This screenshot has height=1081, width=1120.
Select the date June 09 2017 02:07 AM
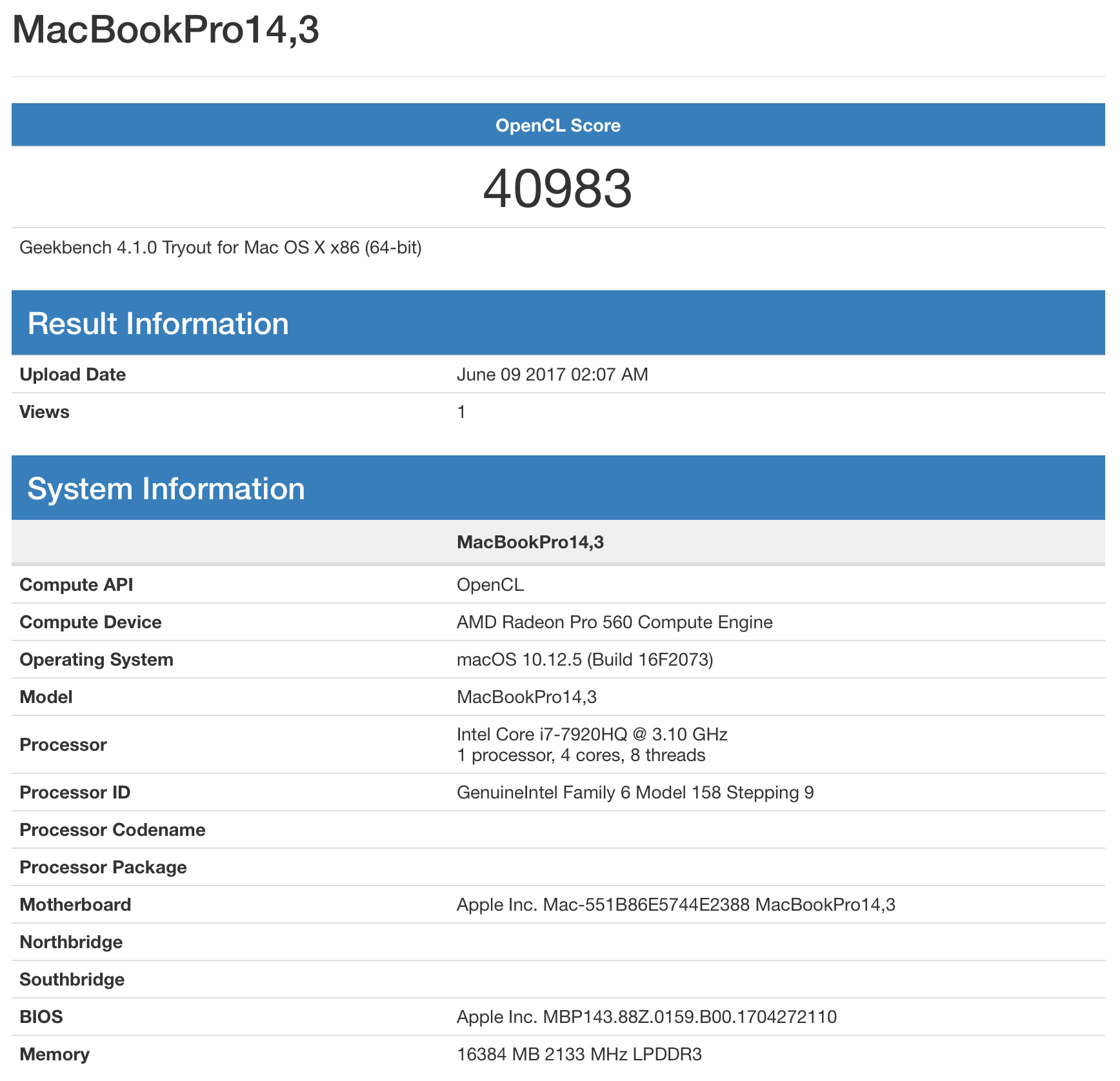click(552, 375)
